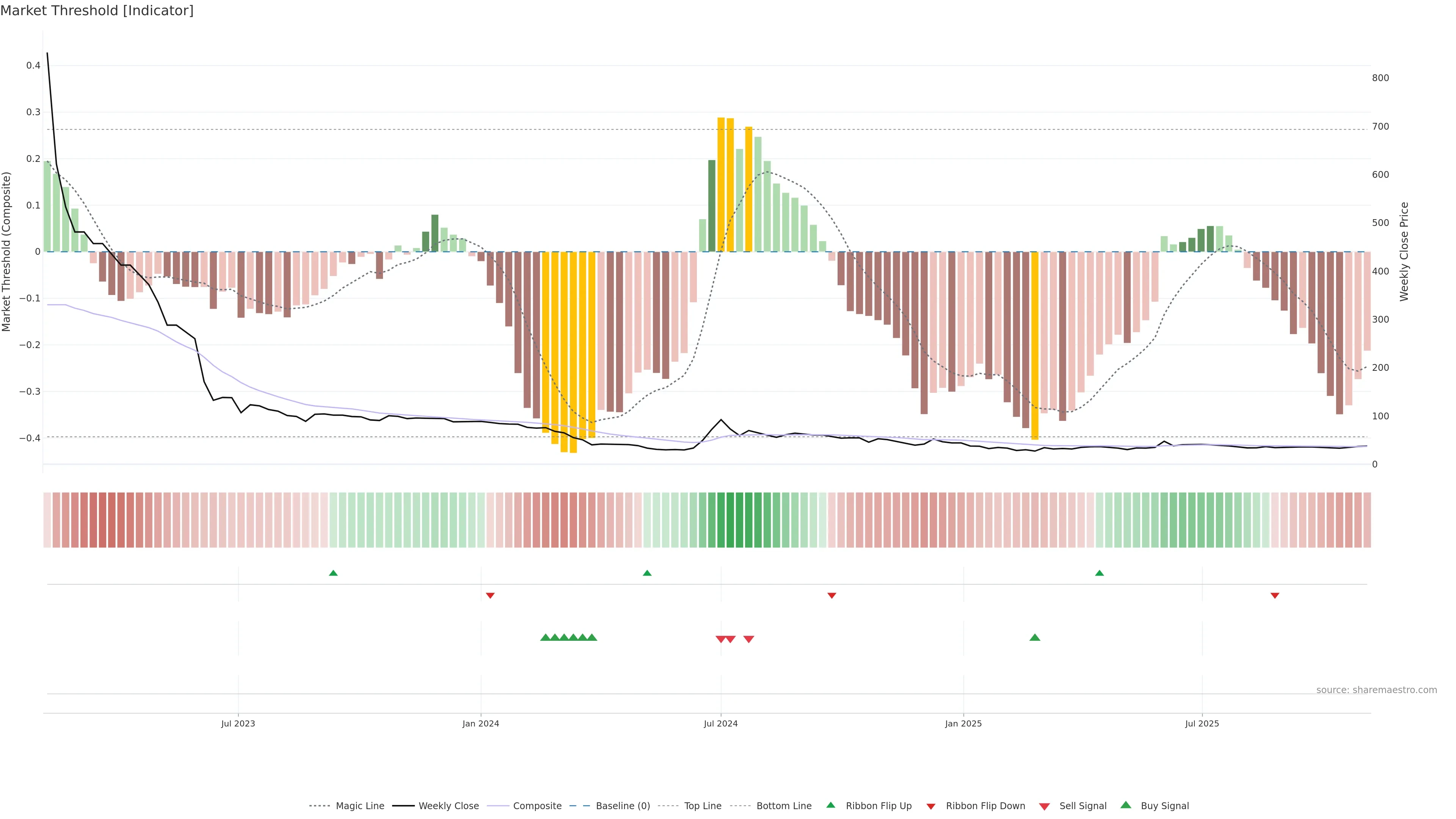Click Ribbon Flip Down legend triangle icon
Viewport: 1456px width, 819px height.
931,806
